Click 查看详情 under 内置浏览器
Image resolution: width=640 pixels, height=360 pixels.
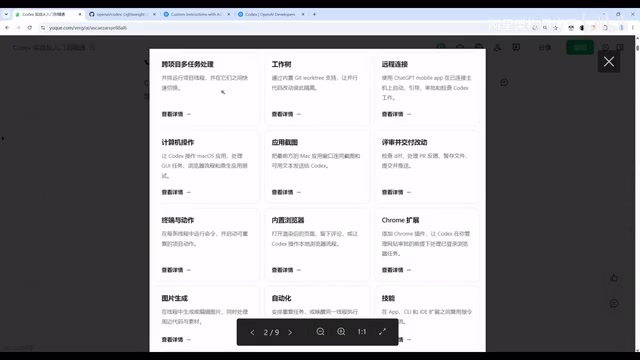click(x=286, y=270)
